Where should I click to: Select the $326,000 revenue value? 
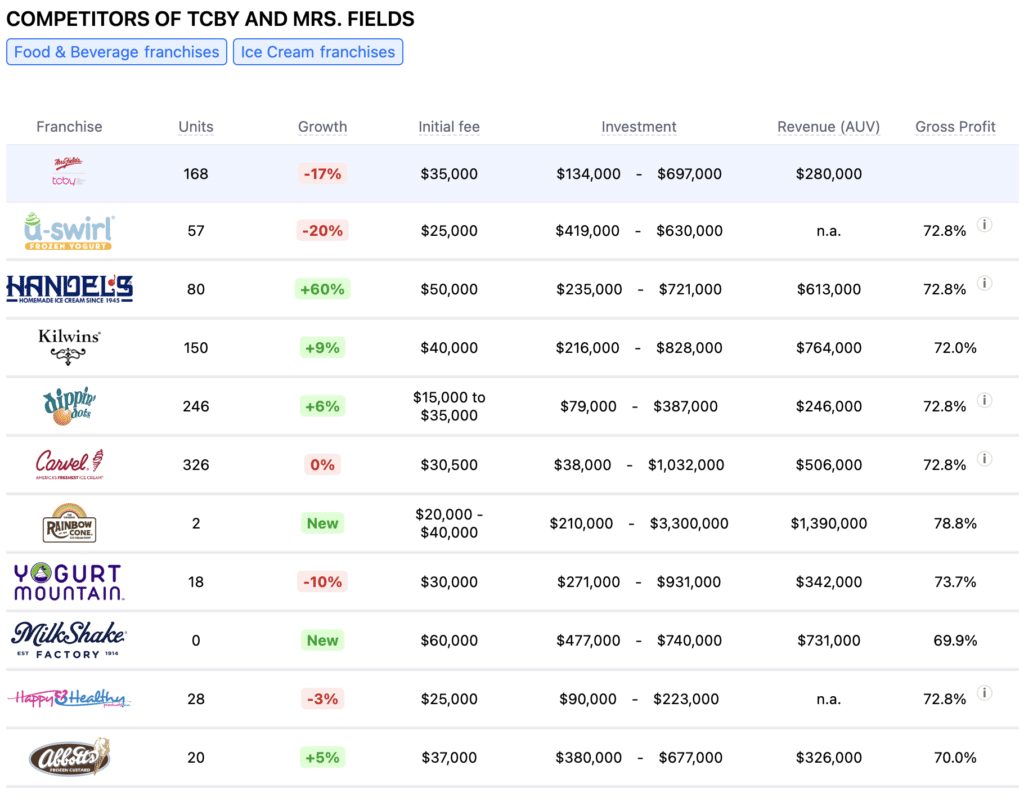pos(829,758)
